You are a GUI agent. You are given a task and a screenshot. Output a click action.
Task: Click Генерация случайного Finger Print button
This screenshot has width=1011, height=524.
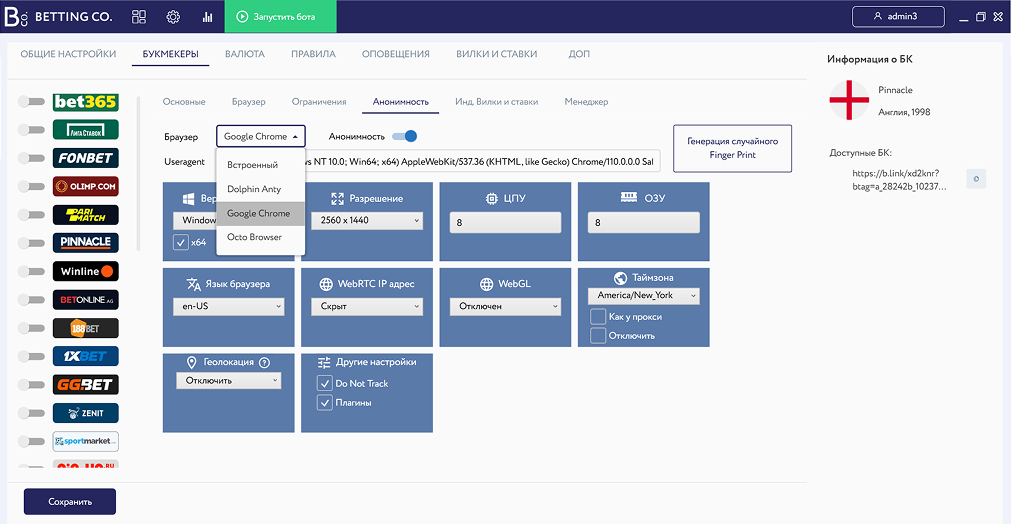click(732, 148)
